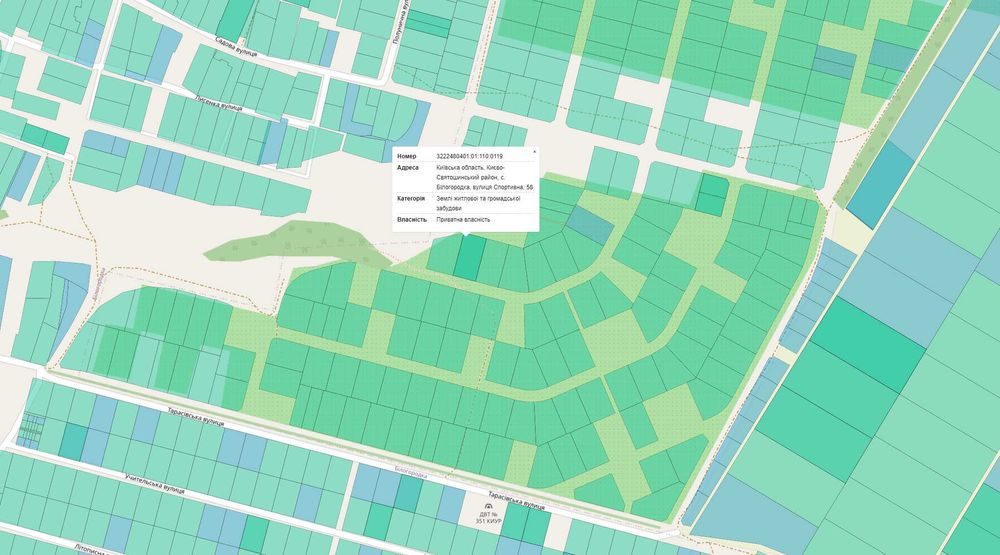
Task: Click the 'Категорія' field label
Action: coord(411,198)
